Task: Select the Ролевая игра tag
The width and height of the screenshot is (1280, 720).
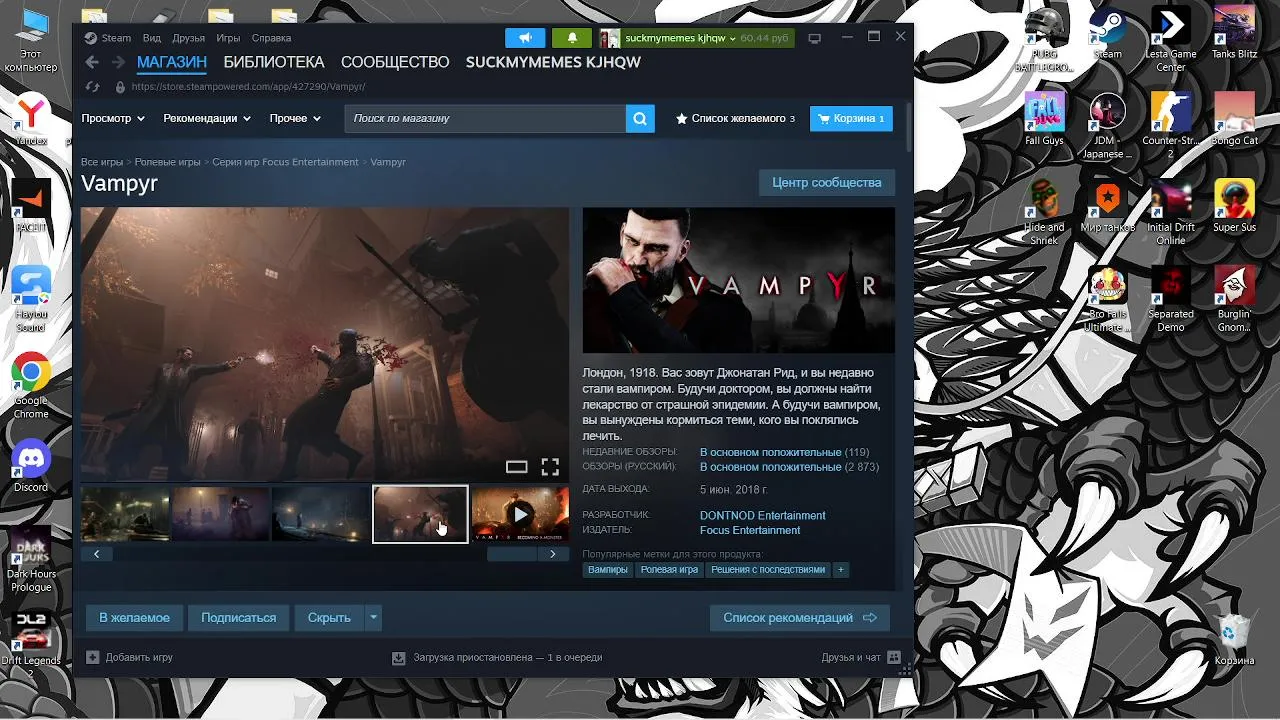Action: pos(669,570)
